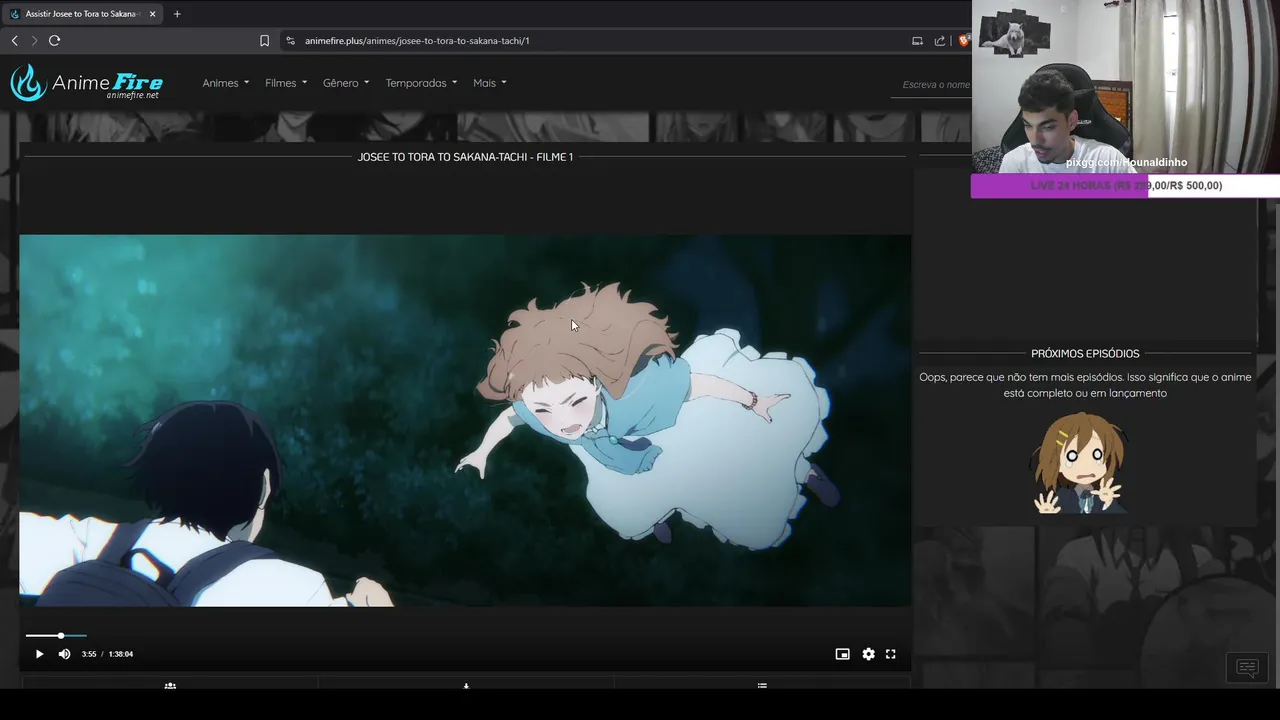This screenshot has width=1280, height=720.
Task: Click the download icon below player
Action: click(x=466, y=686)
